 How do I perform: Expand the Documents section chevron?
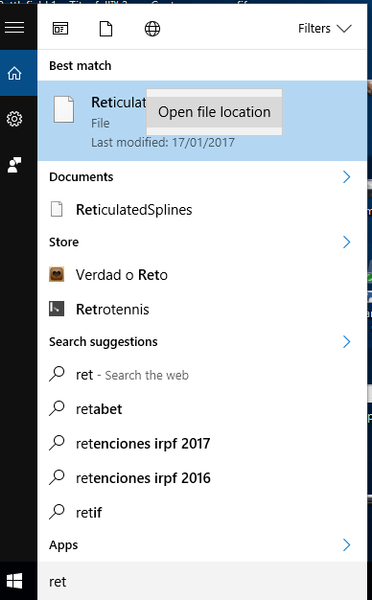tap(346, 177)
